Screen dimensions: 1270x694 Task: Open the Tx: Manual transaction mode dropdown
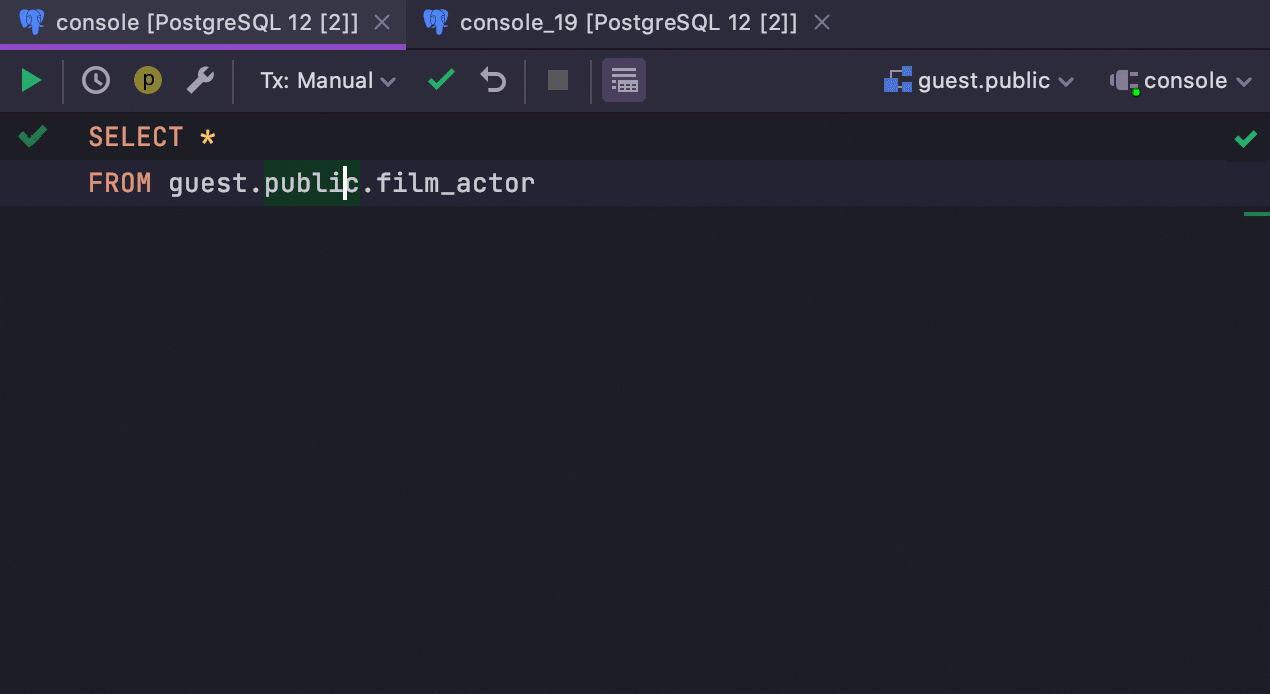(327, 80)
